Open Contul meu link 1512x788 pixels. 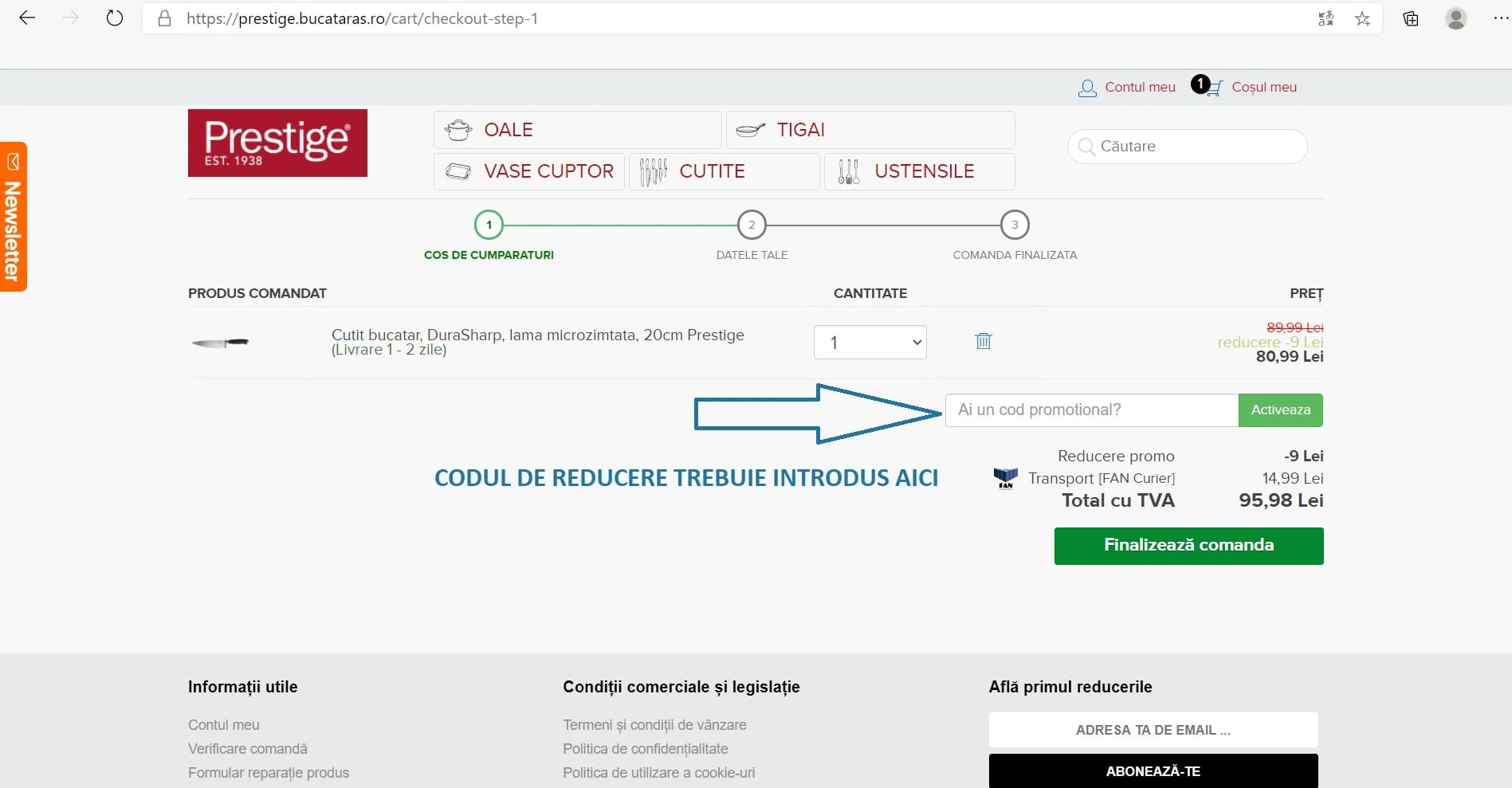[x=1140, y=87]
